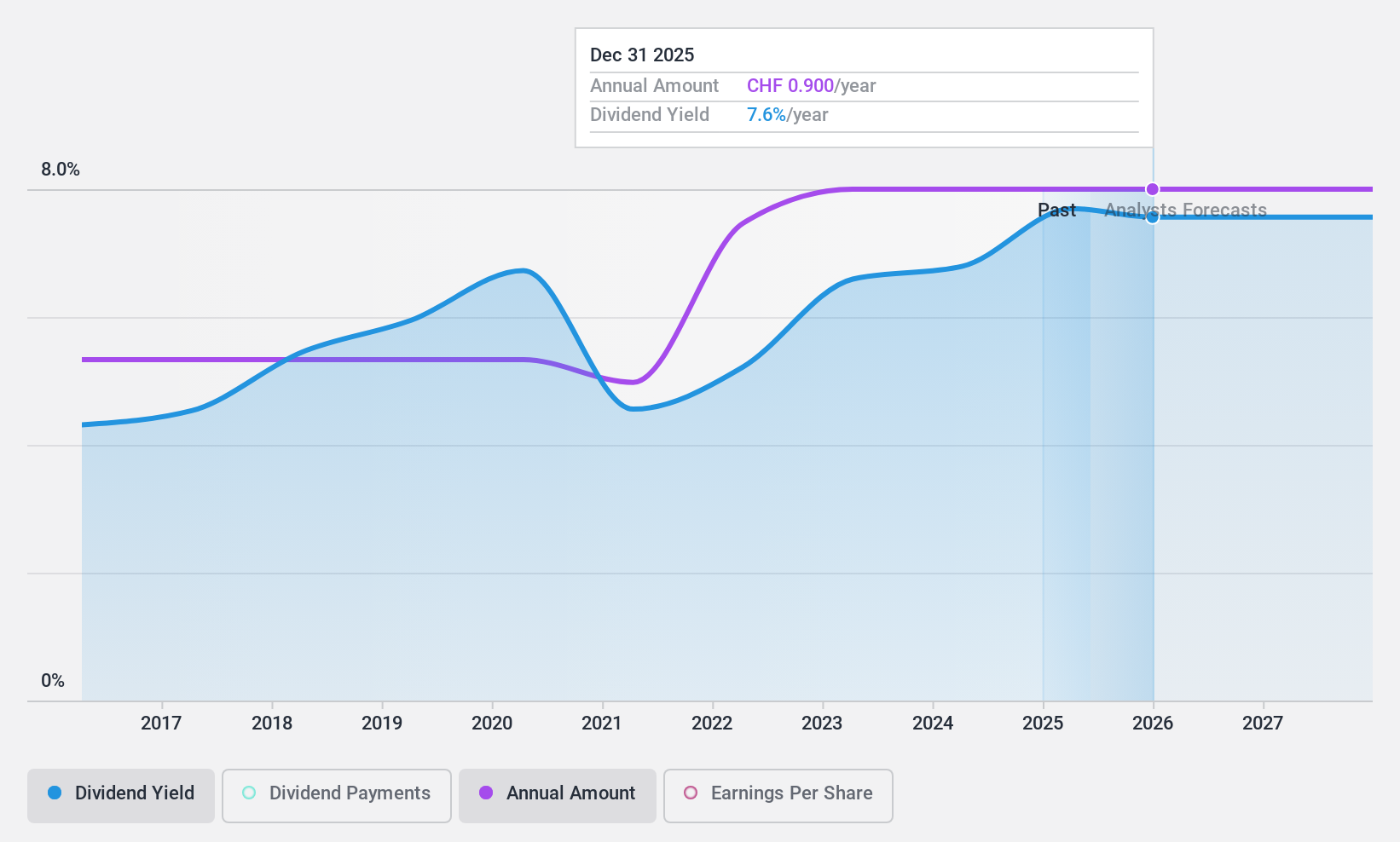Click the 2024 x-axis label
Screen dimensions: 1400x842
point(933,723)
